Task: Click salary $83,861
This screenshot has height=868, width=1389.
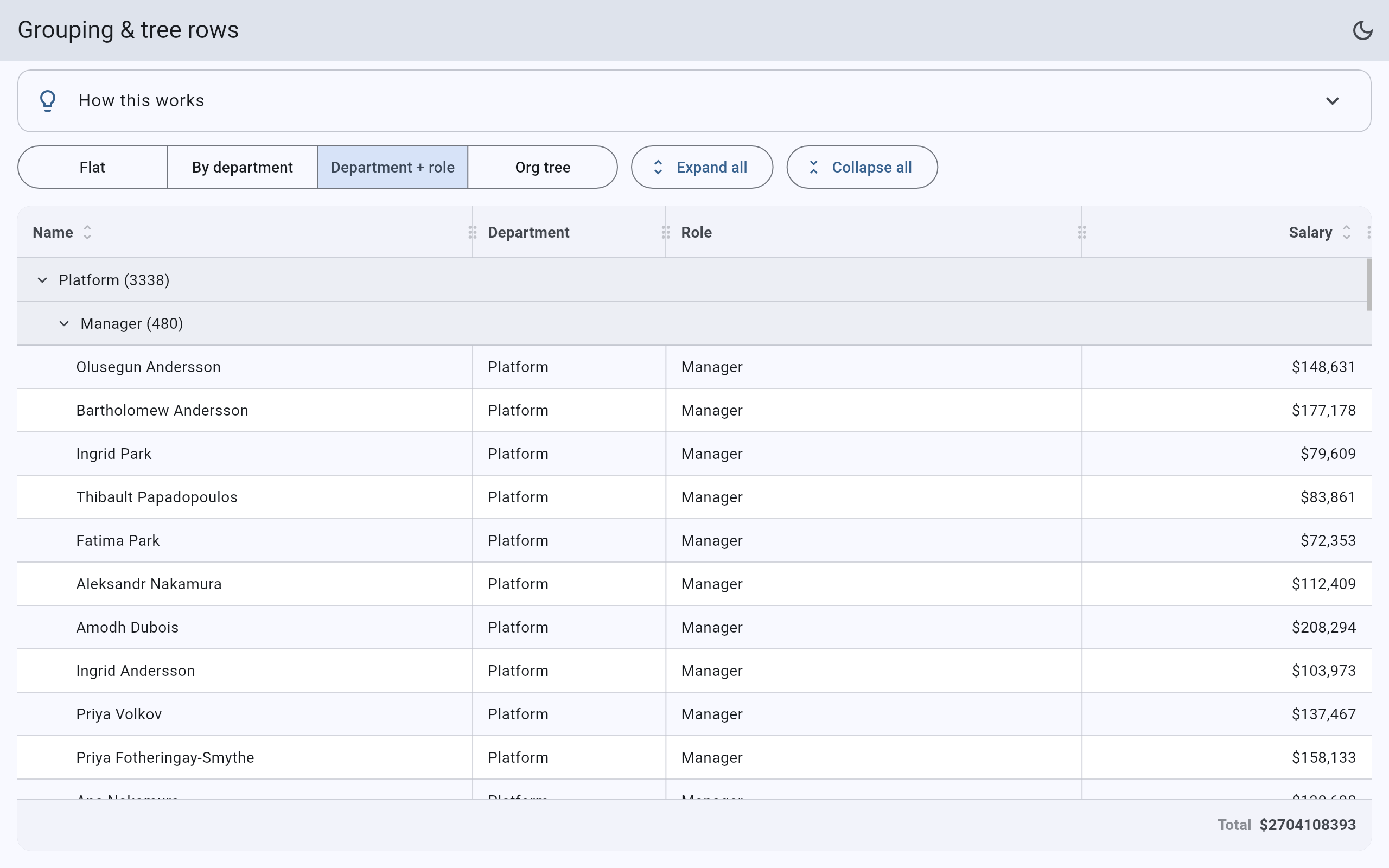Action: click(x=1328, y=497)
